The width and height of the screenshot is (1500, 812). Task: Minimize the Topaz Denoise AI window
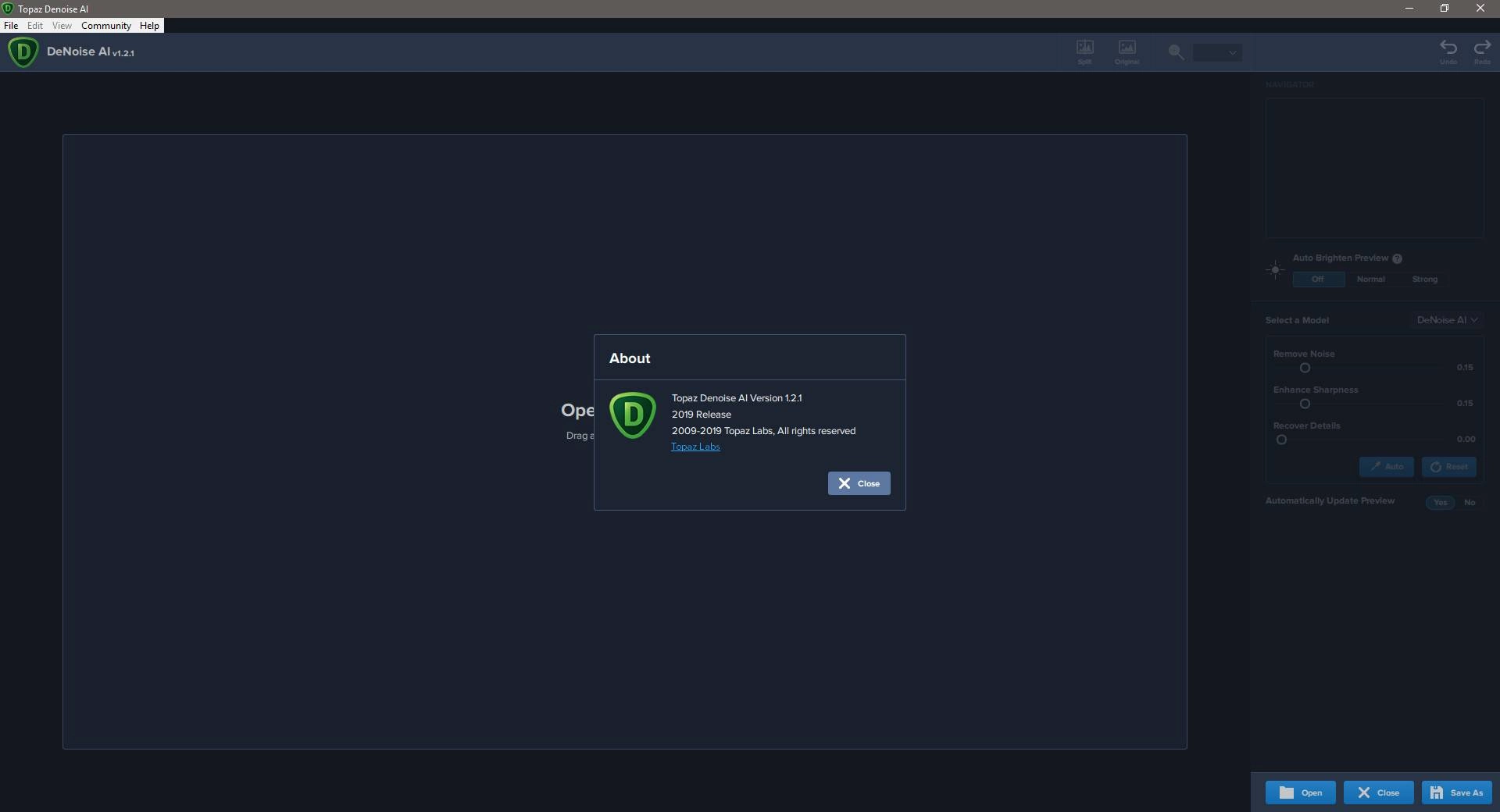click(1409, 9)
